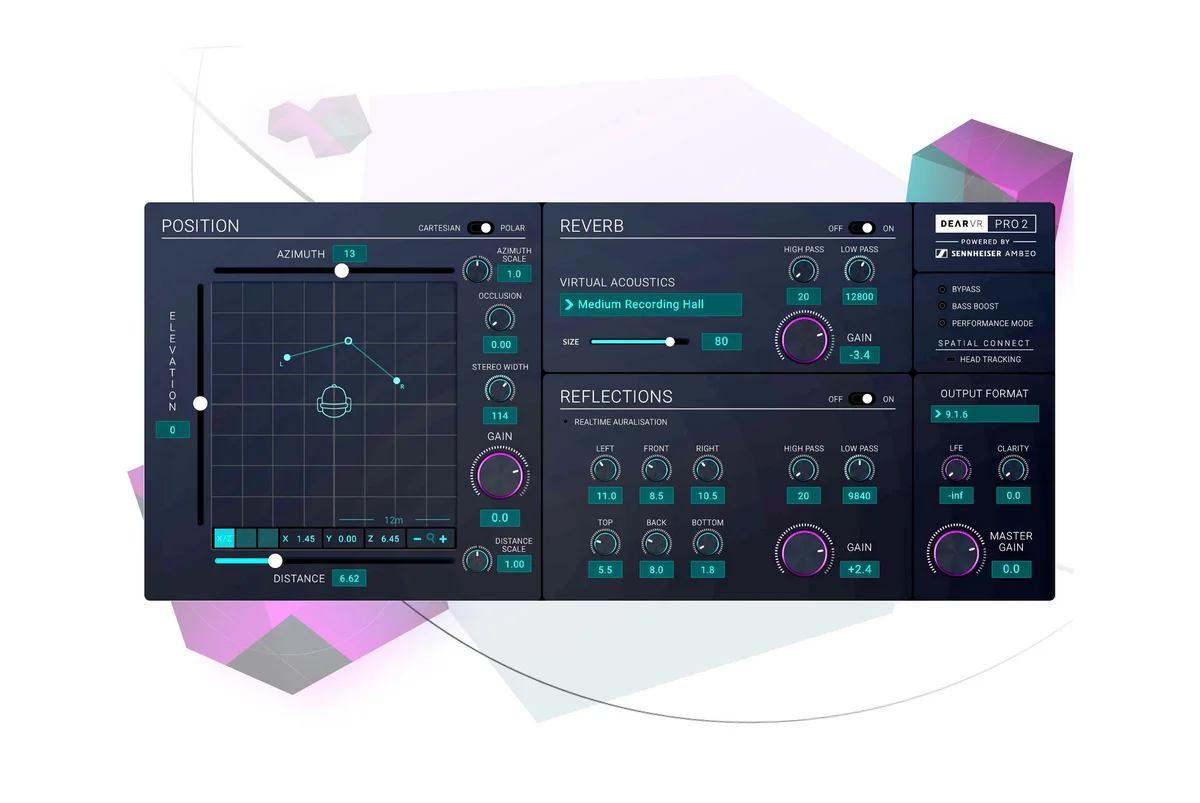The height and width of the screenshot is (803, 1200).
Task: Click the Reflections Right knob
Action: click(707, 469)
